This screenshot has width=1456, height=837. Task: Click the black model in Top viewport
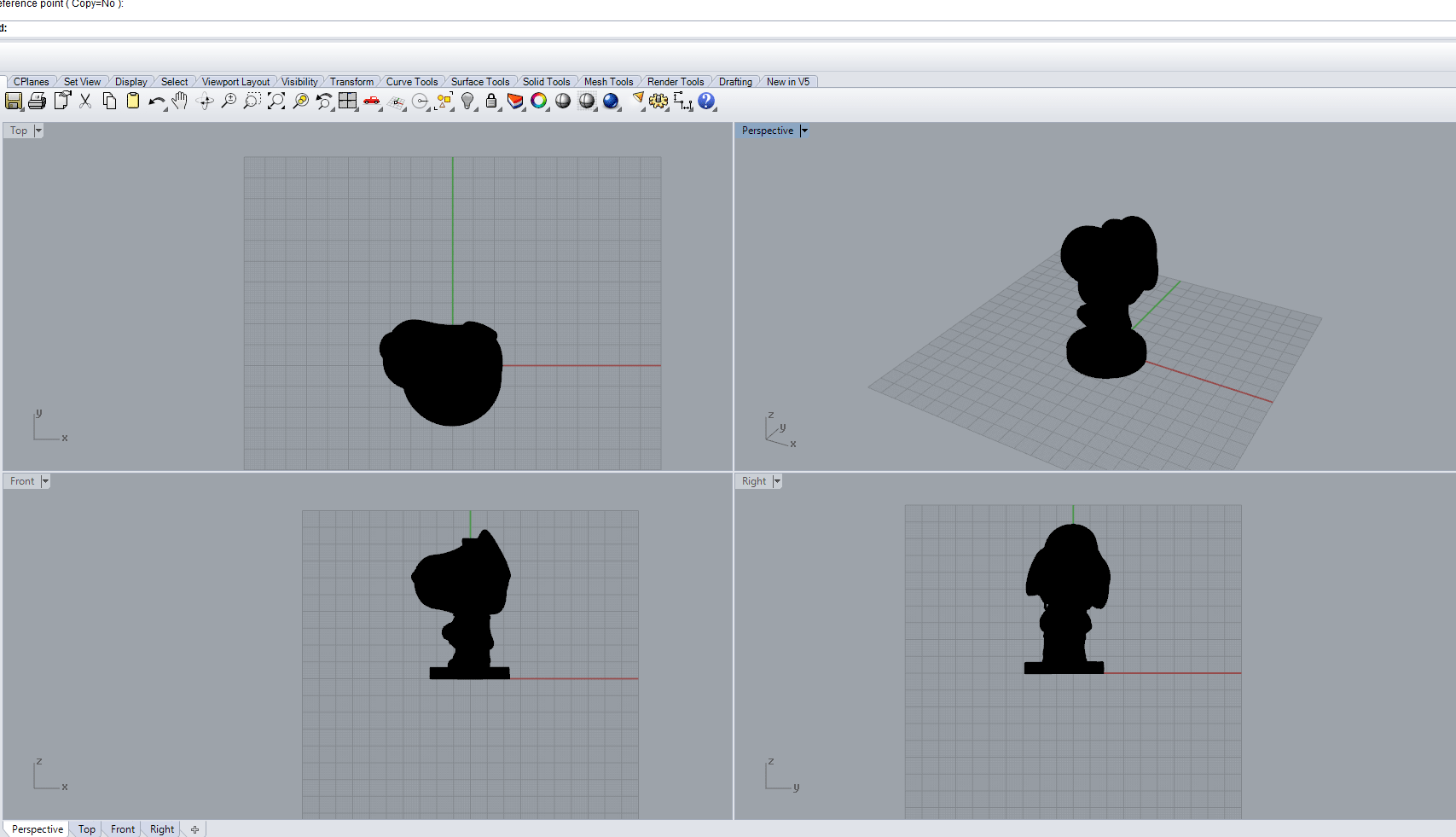tap(442, 372)
